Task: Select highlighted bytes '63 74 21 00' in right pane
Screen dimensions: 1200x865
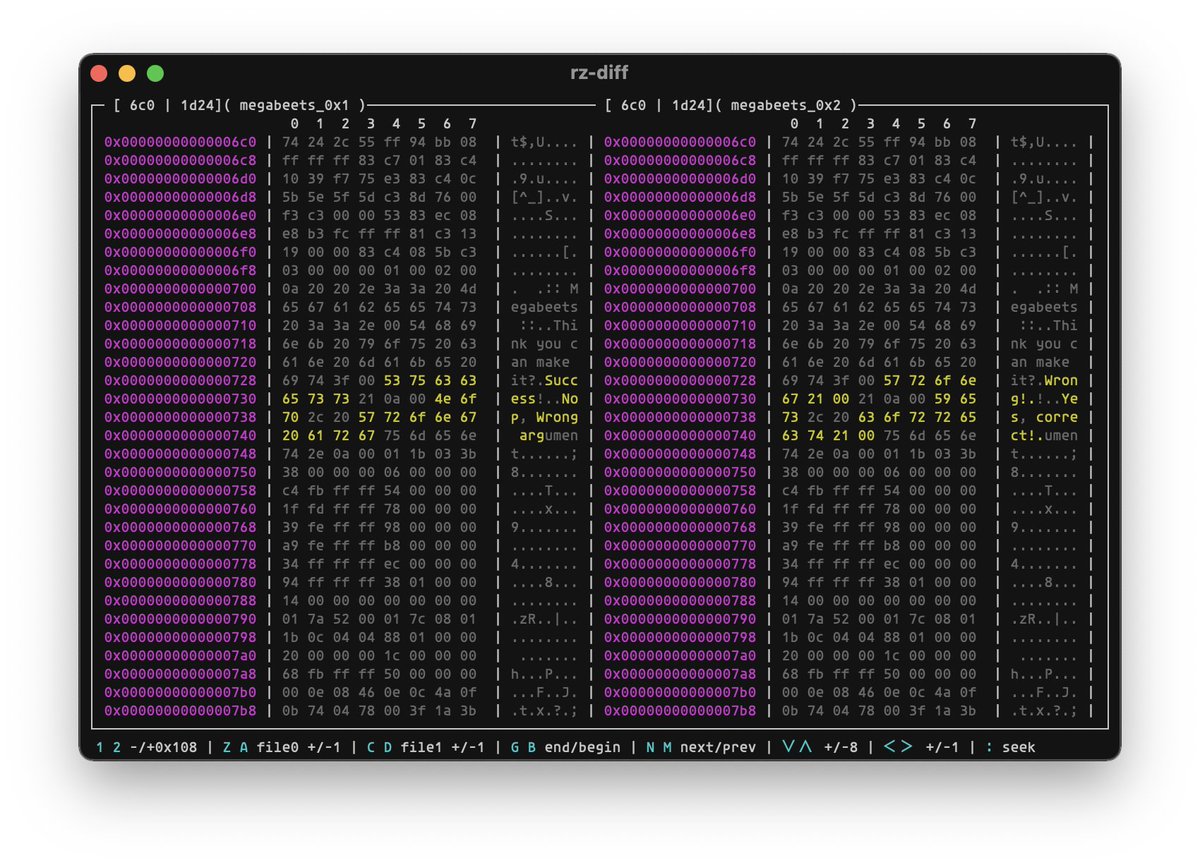Action: 828,436
